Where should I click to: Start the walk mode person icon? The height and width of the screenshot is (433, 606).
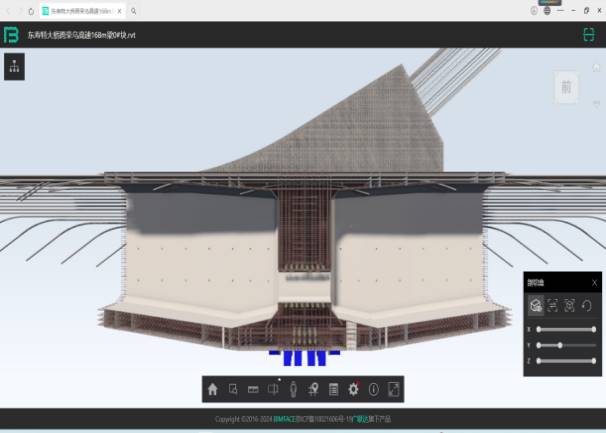pyautogui.click(x=293, y=389)
